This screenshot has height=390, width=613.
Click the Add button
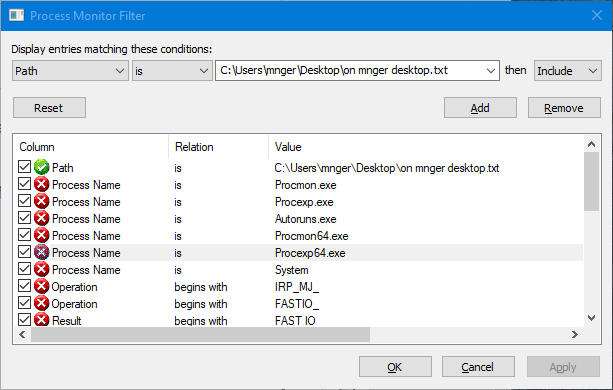point(480,108)
